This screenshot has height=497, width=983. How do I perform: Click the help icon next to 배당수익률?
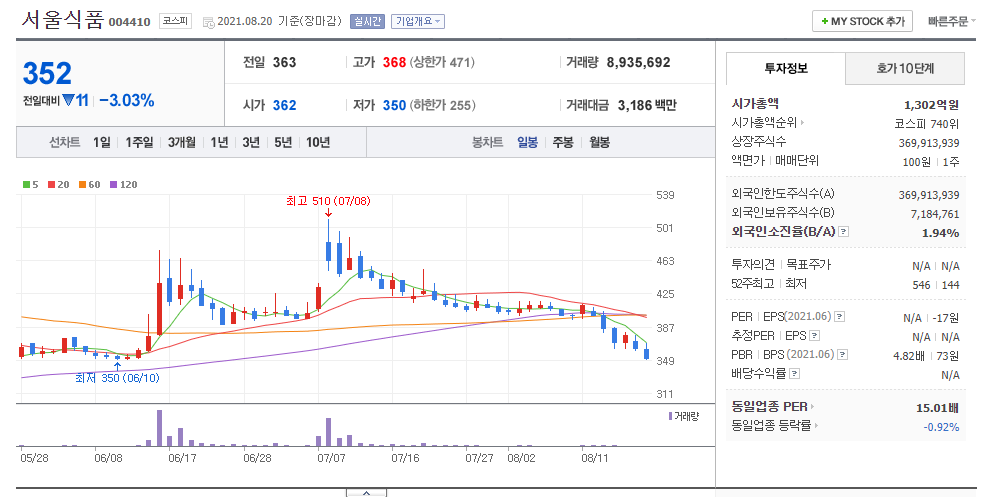[794, 374]
